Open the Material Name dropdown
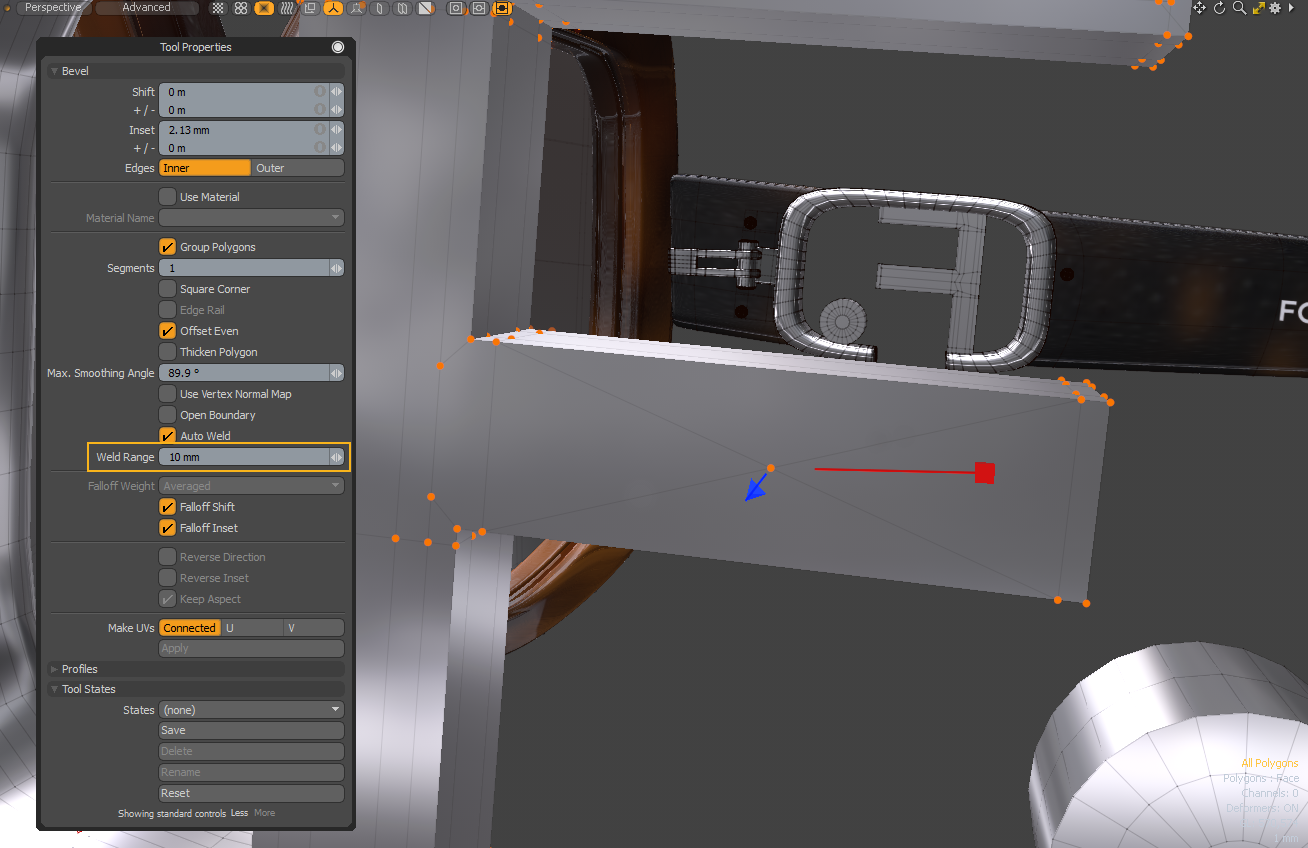The width and height of the screenshot is (1308, 848). 251,218
